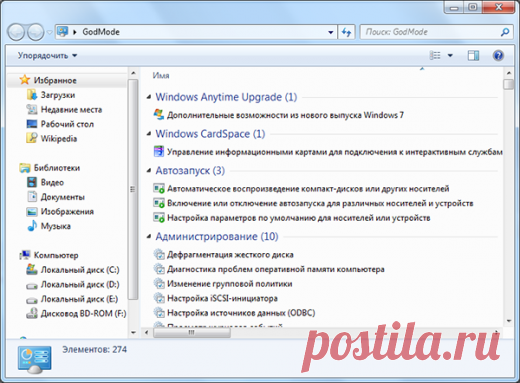
Task: Open the Документы library
Action: point(62,197)
